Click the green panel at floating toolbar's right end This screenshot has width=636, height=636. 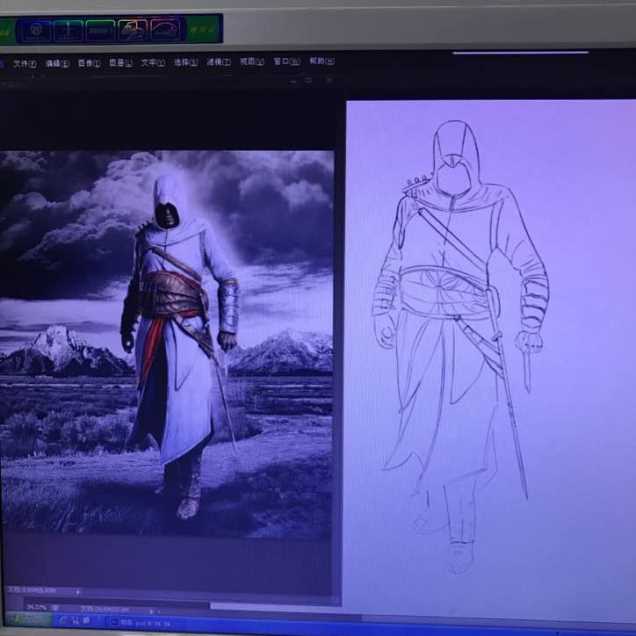point(204,29)
